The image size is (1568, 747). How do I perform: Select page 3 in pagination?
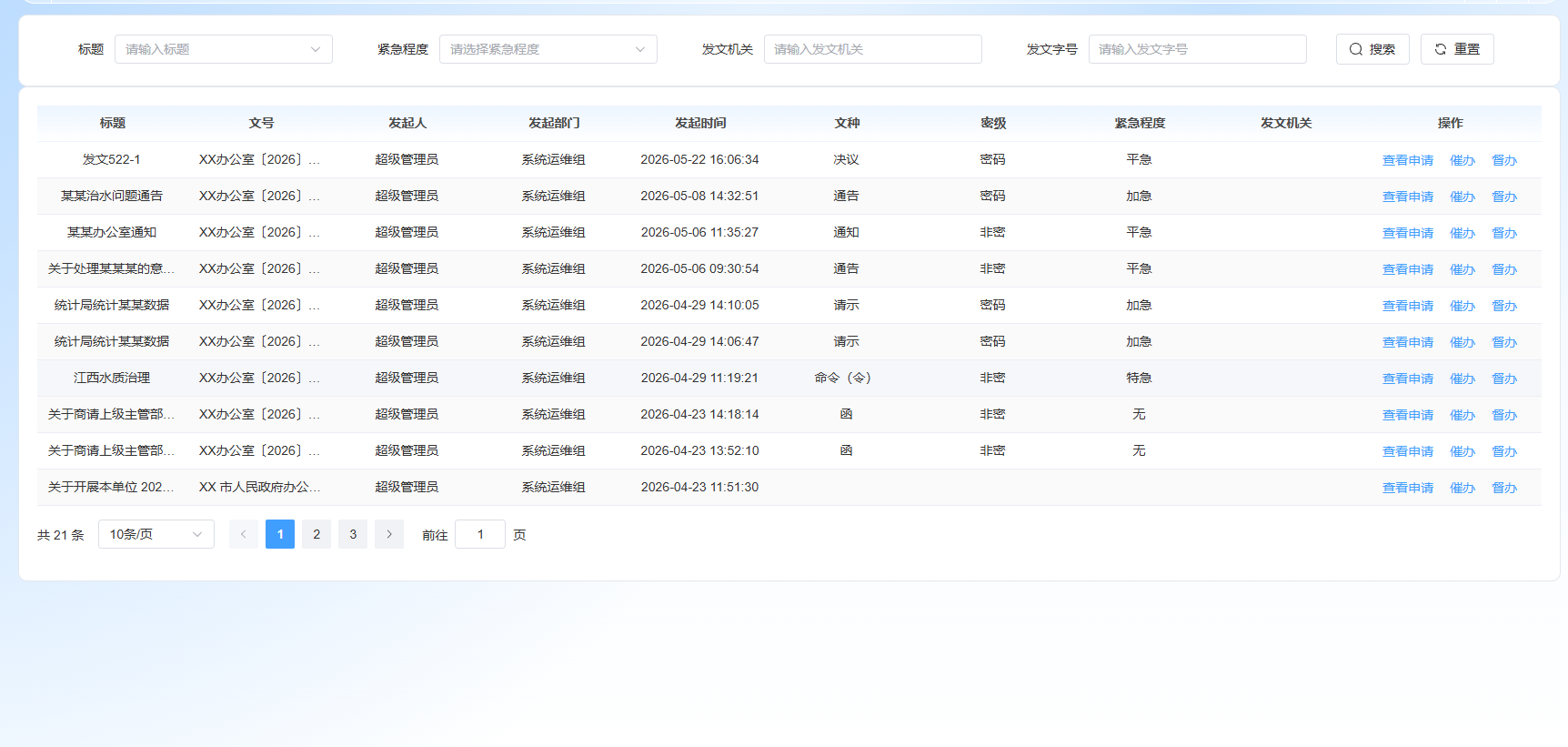click(353, 534)
